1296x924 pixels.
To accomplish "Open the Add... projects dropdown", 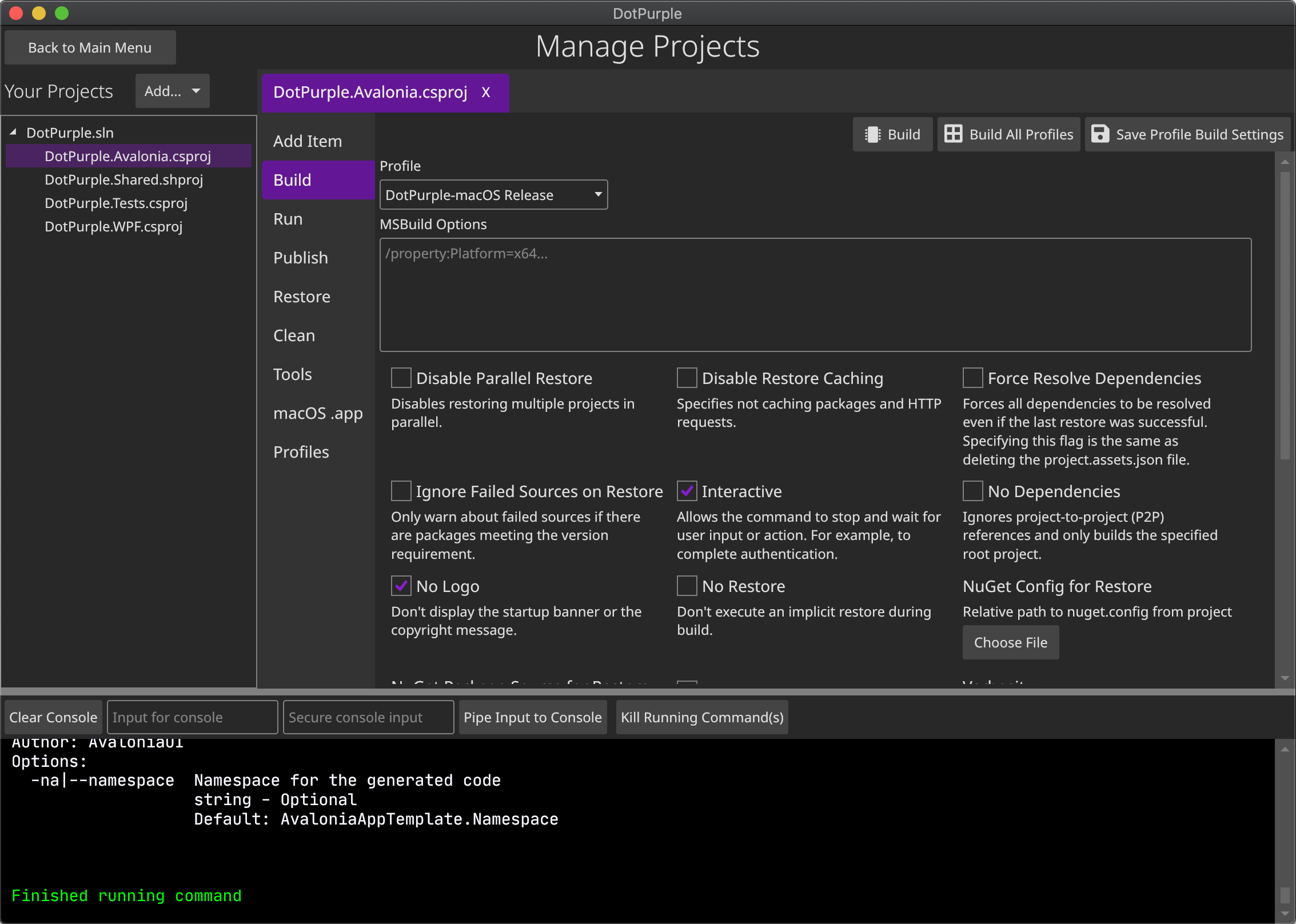I will 172,91.
